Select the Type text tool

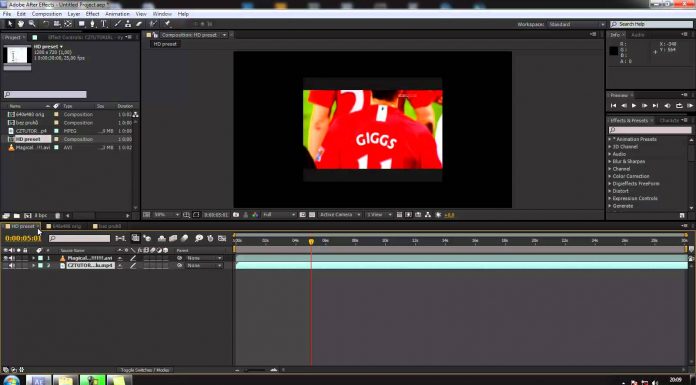pos(103,24)
